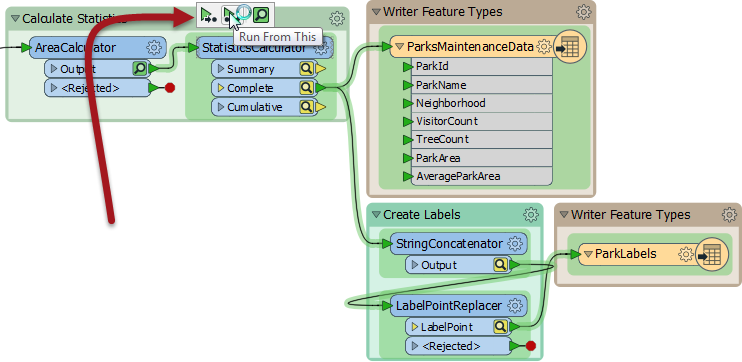This screenshot has height=362, width=742.
Task: Click the AveragePark Area attribute
Action: click(x=482, y=177)
